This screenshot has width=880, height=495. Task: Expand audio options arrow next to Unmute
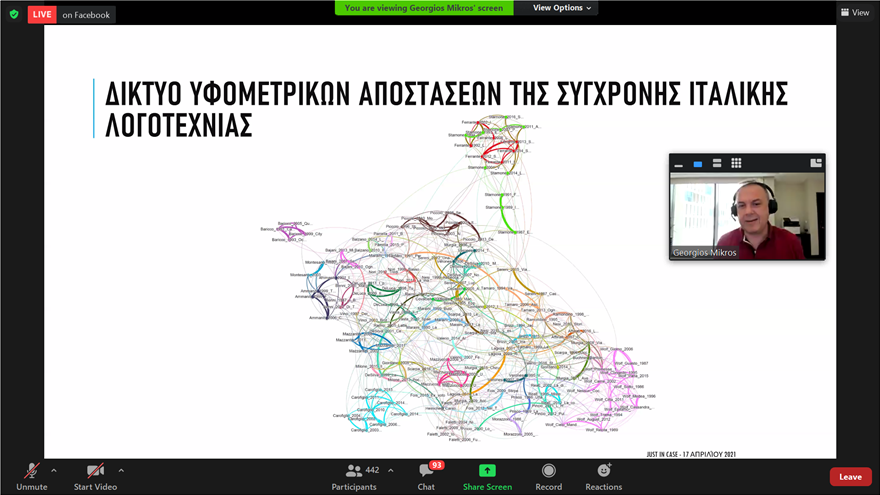pyautogui.click(x=54, y=470)
